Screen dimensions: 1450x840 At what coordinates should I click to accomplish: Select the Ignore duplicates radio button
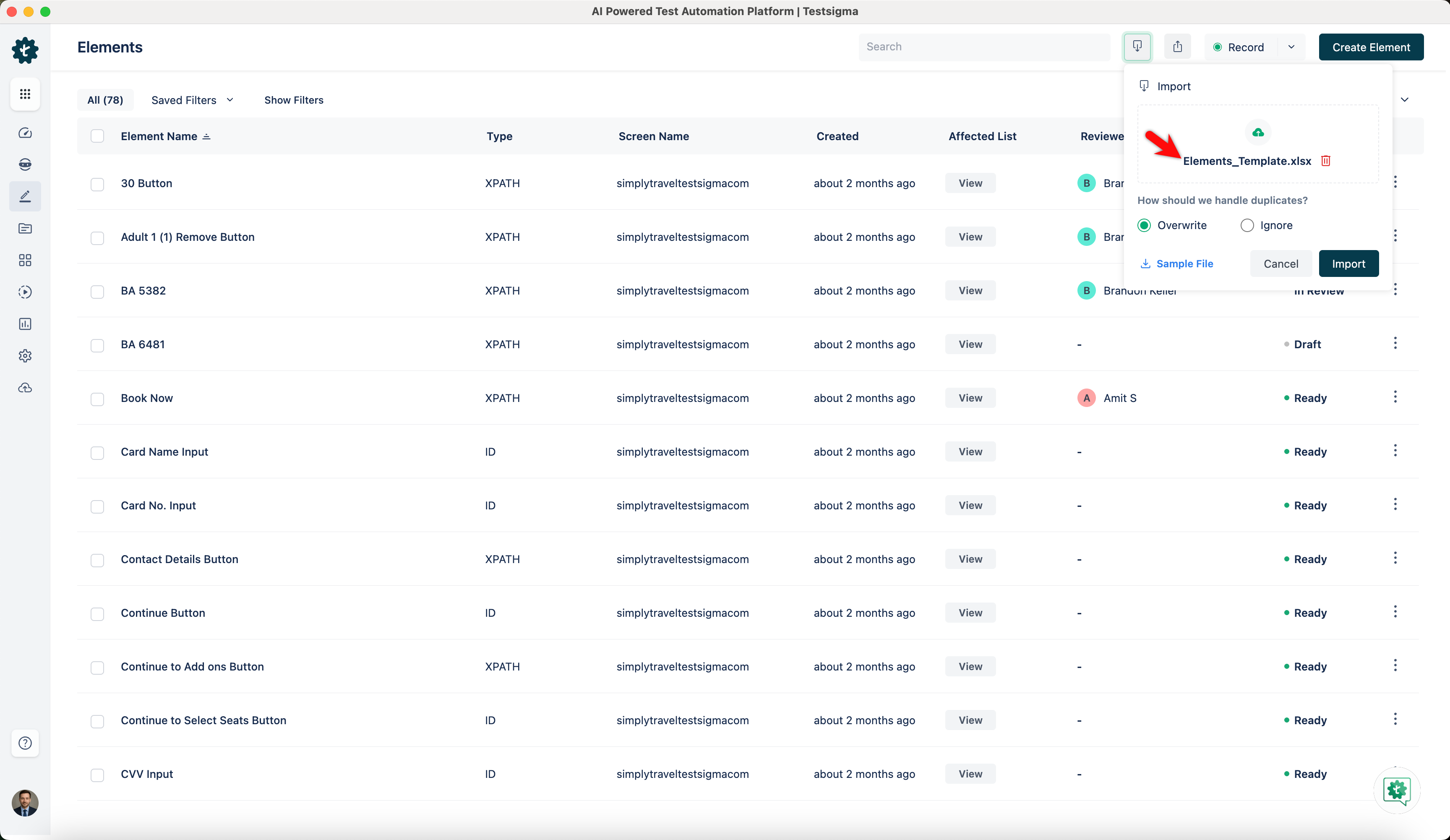(1247, 226)
